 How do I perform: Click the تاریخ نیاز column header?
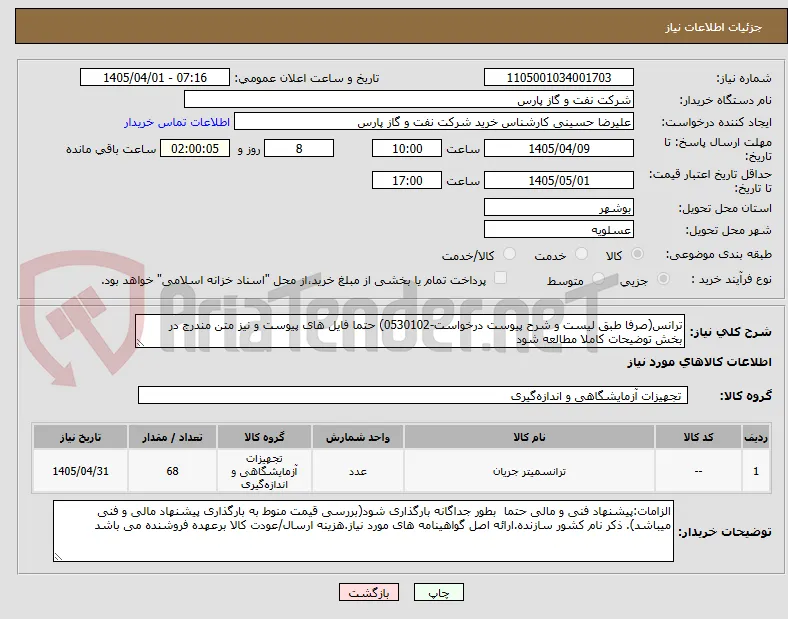coord(80,437)
